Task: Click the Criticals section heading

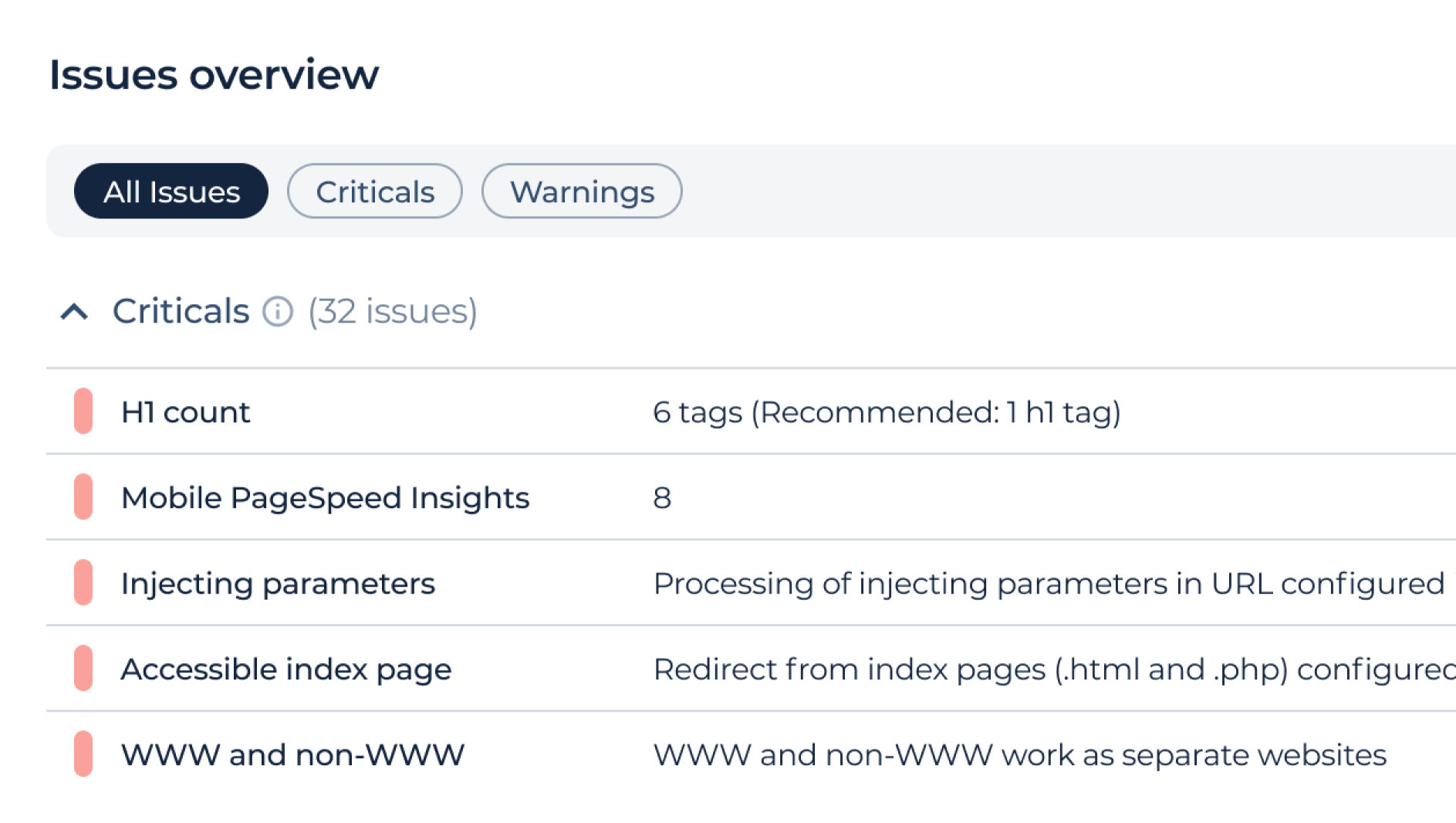Action: click(x=181, y=311)
